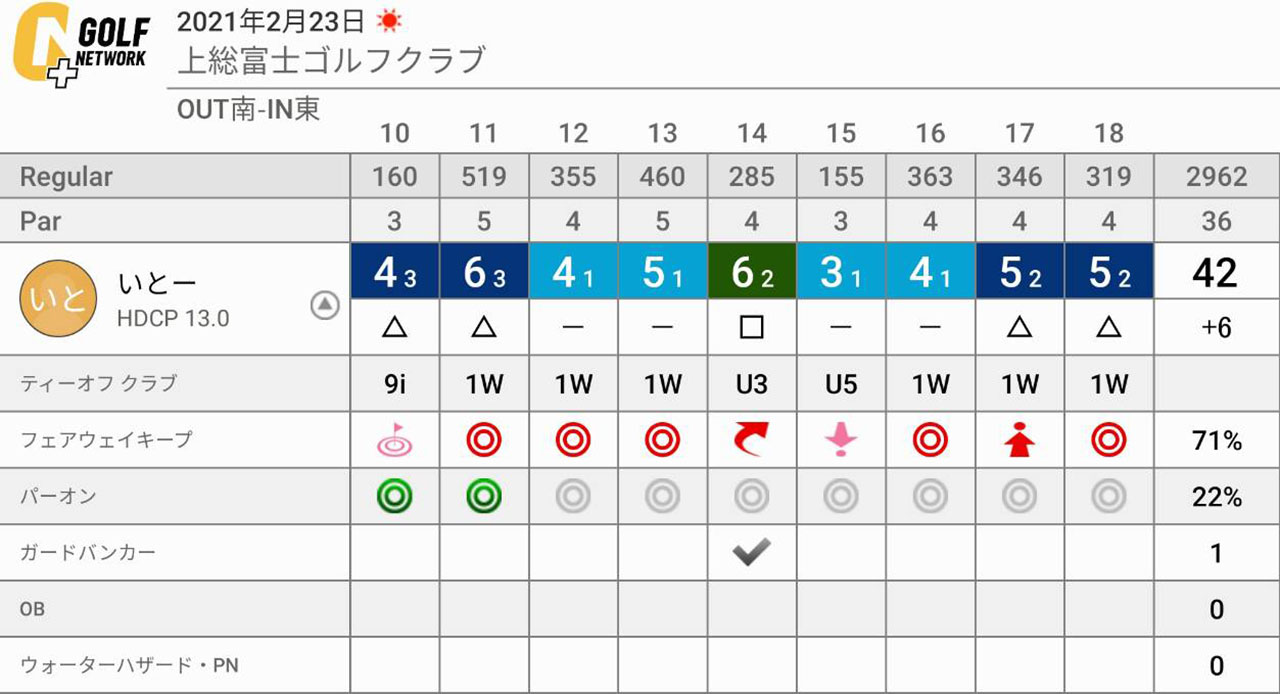Click the hole 14 red curved arrow icon
The height and width of the screenshot is (694, 1280).
(752, 439)
